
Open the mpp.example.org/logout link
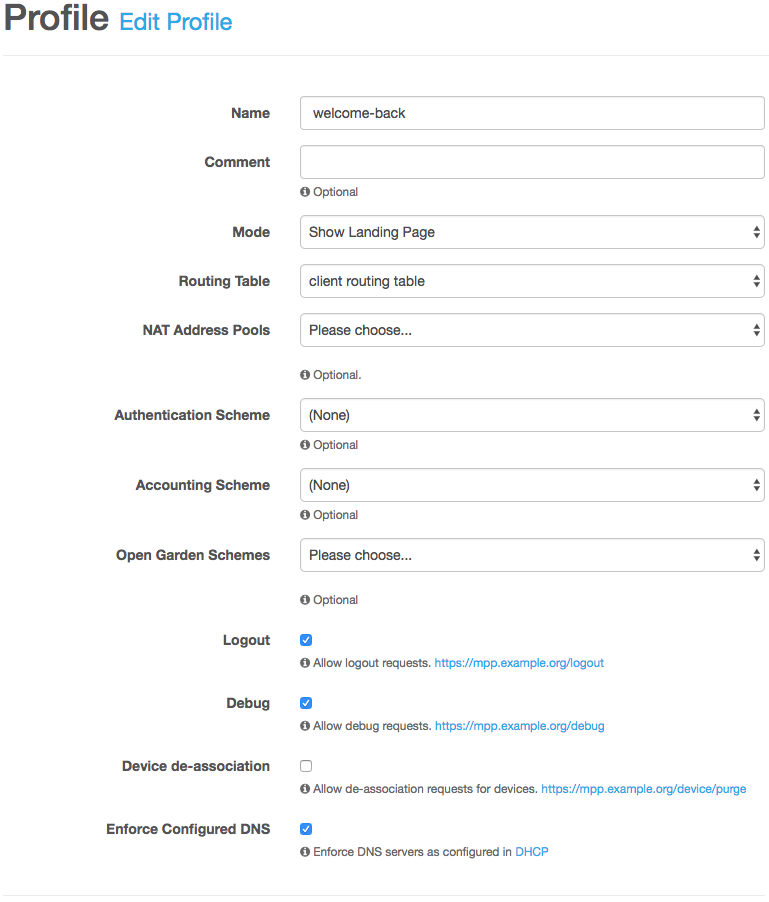pyautogui.click(x=519, y=663)
